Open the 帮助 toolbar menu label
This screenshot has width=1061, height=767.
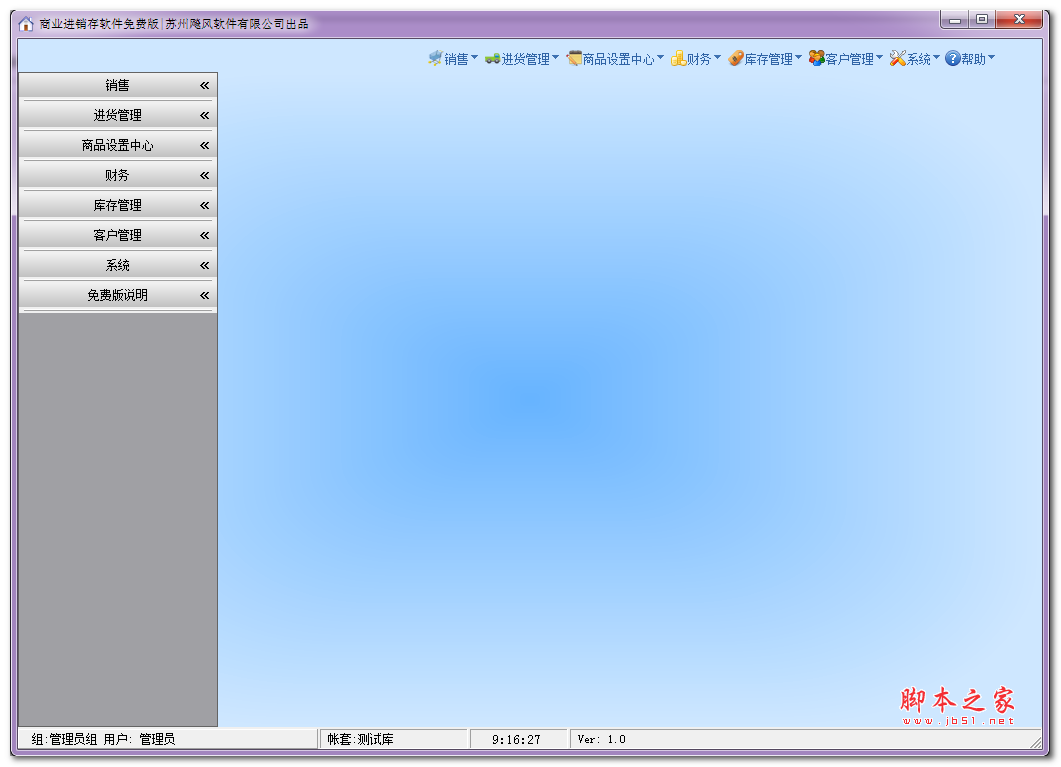click(x=973, y=60)
